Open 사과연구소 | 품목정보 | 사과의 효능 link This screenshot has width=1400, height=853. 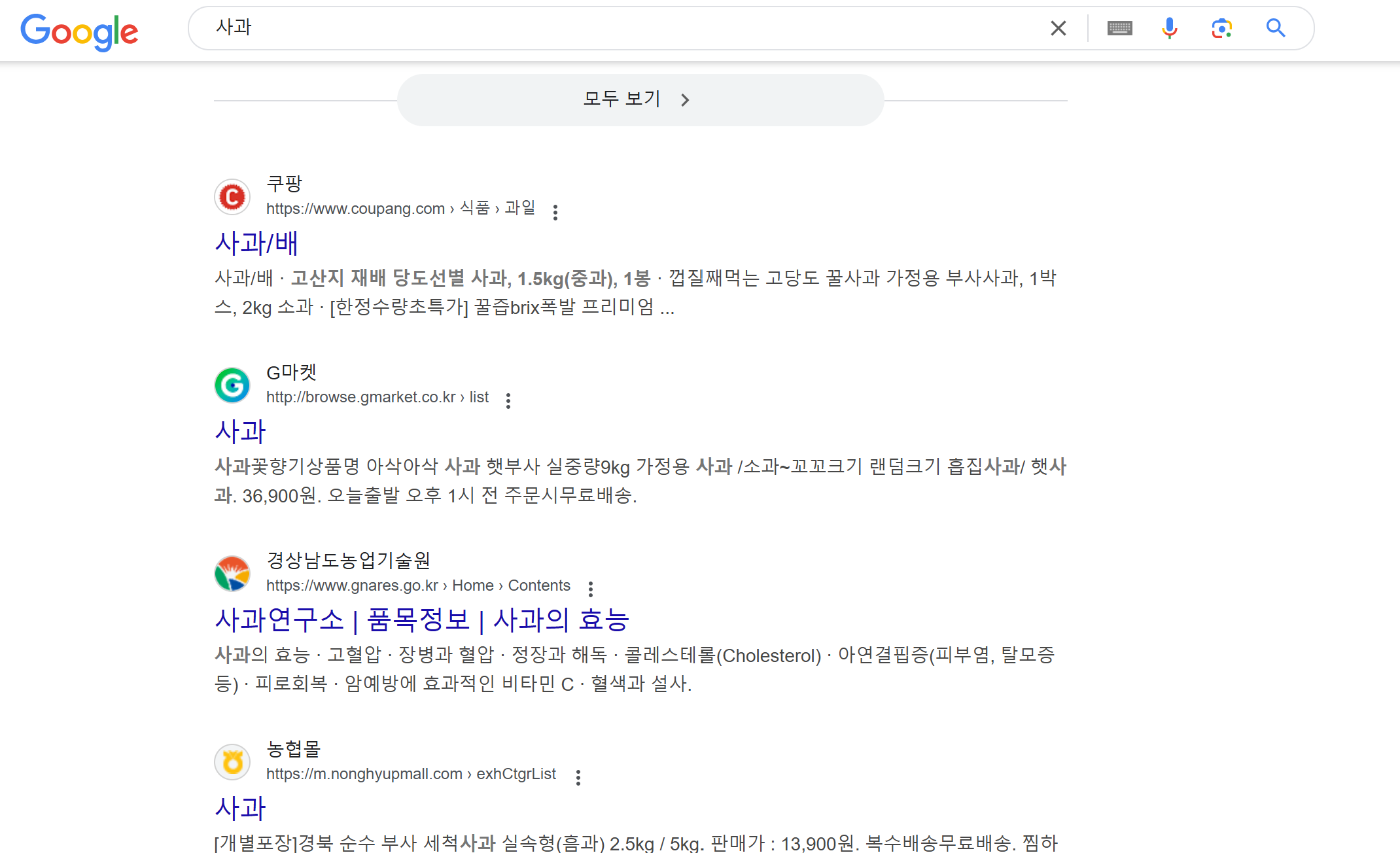point(422,620)
